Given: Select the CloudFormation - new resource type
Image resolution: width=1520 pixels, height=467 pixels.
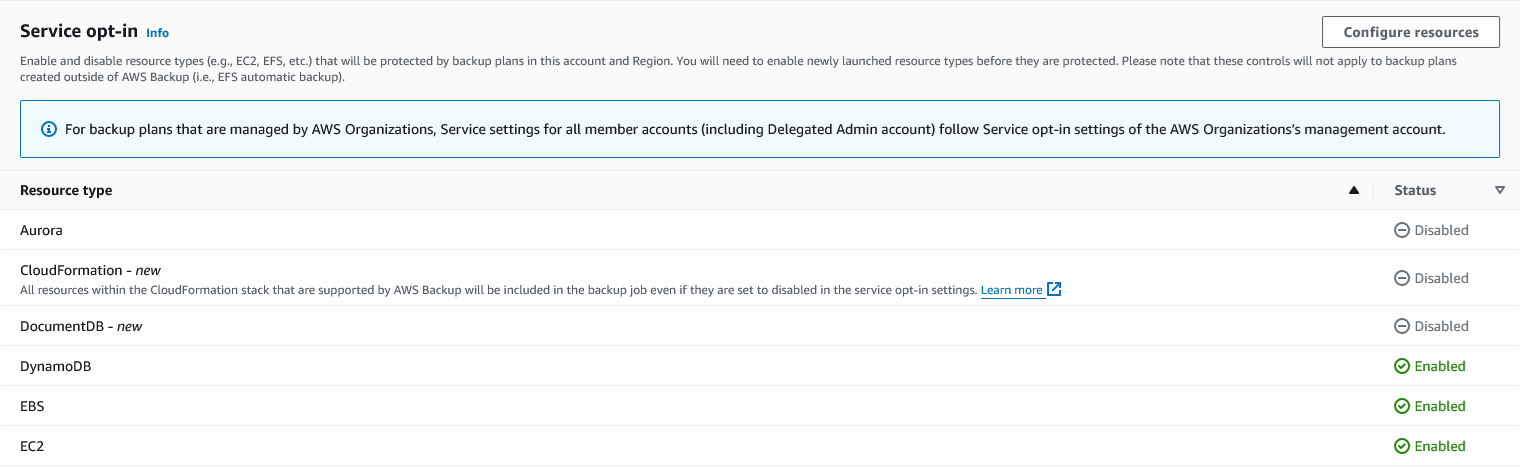Looking at the screenshot, I should (x=90, y=270).
